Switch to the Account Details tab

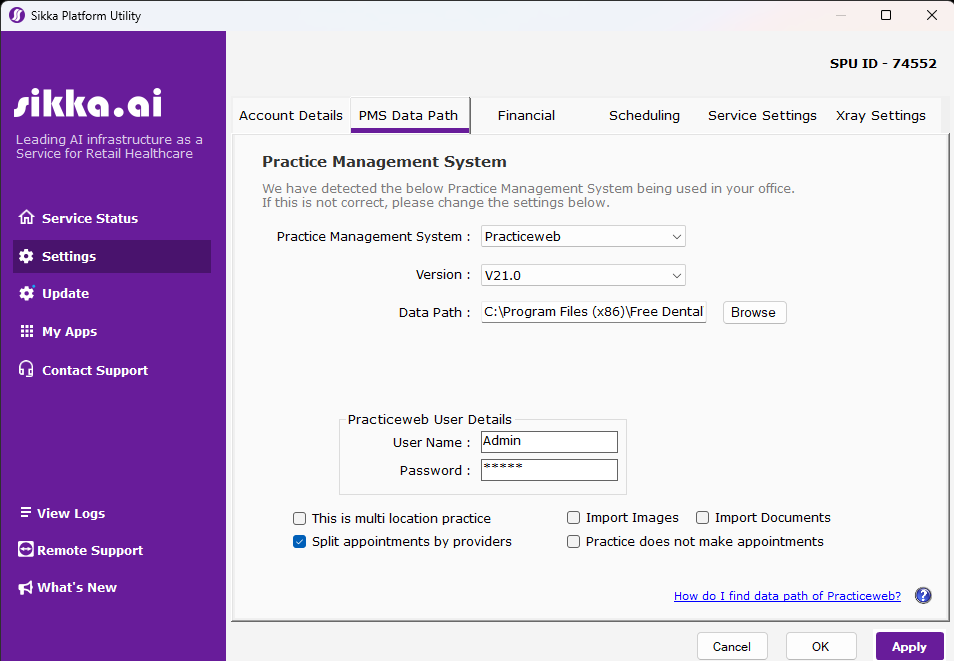coord(291,116)
